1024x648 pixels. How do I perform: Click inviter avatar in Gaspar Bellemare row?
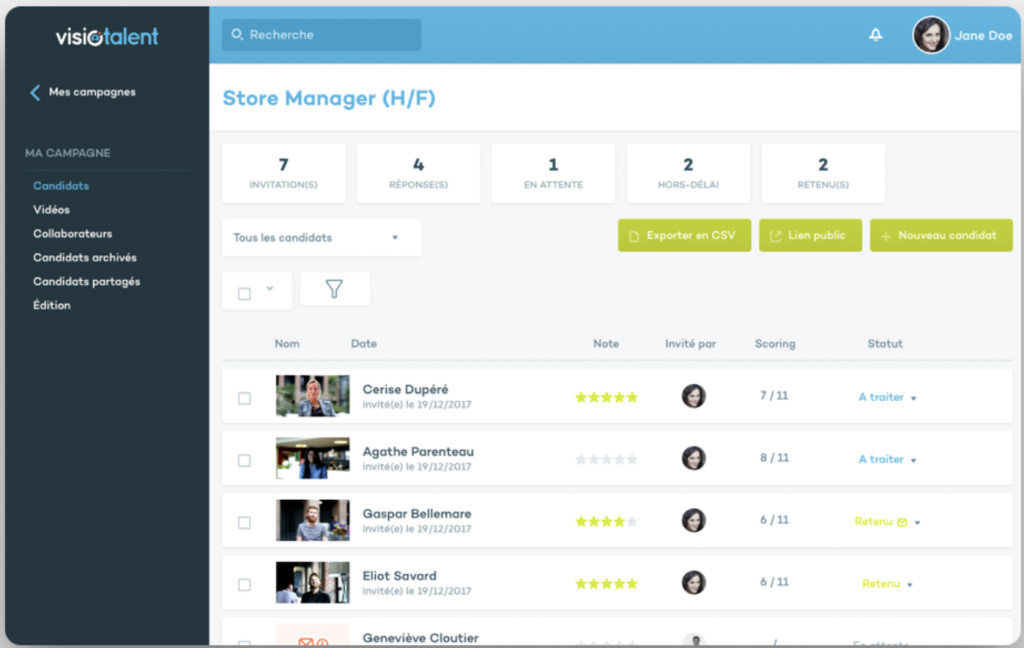point(694,520)
